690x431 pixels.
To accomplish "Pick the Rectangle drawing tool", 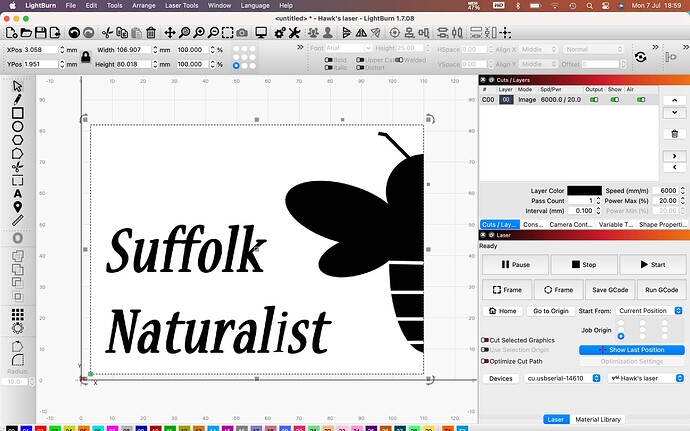I will pos(17,113).
